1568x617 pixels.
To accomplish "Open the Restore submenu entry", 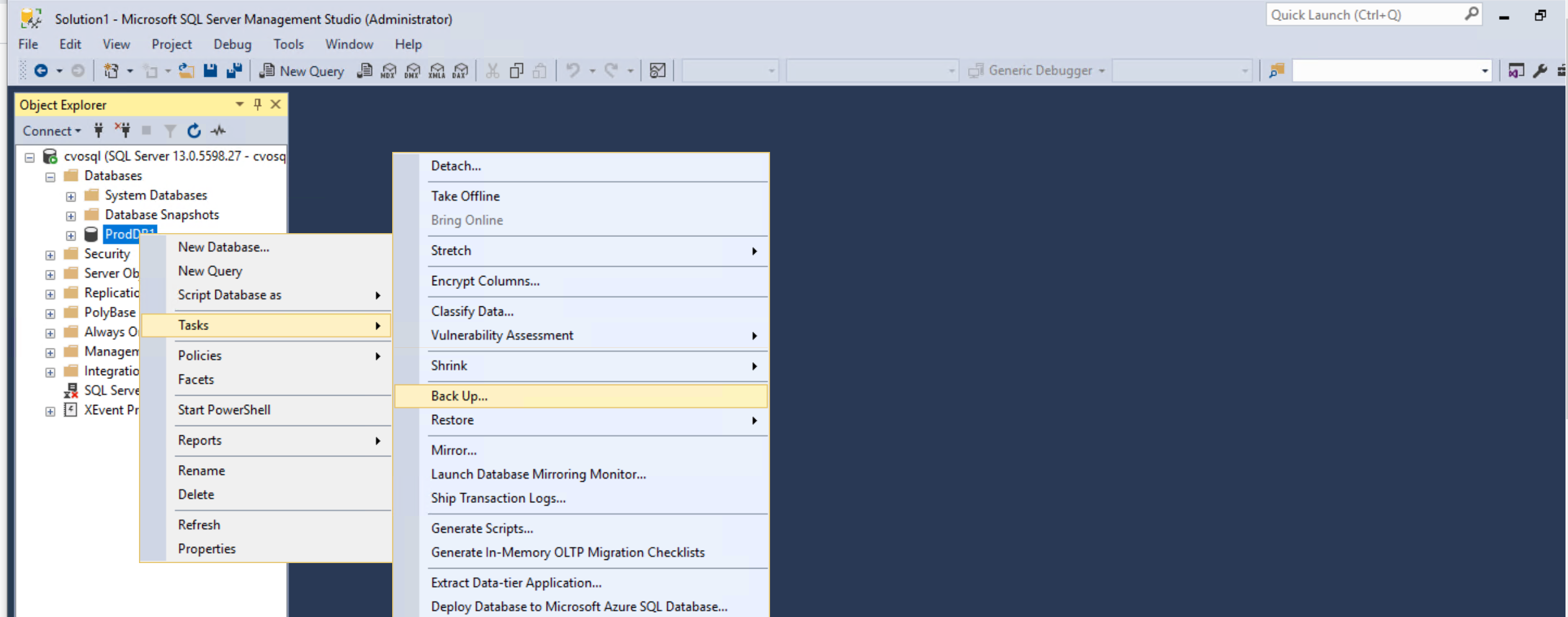I will [x=452, y=420].
